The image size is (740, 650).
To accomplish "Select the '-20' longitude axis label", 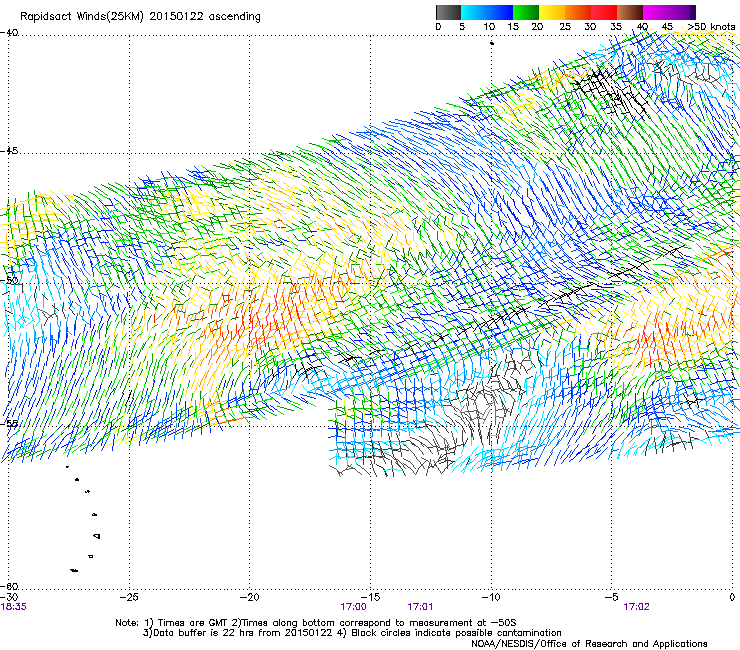I will tap(250, 597).
